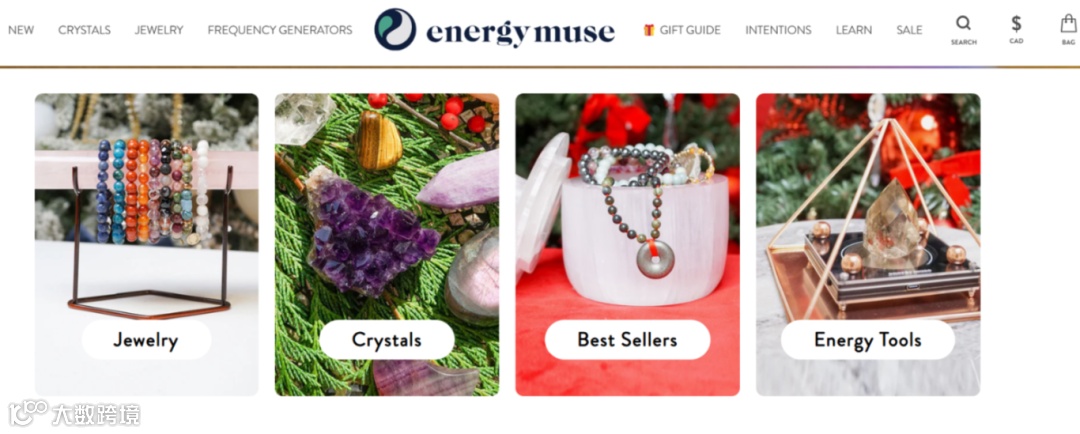Visit the SALE page

click(x=909, y=30)
